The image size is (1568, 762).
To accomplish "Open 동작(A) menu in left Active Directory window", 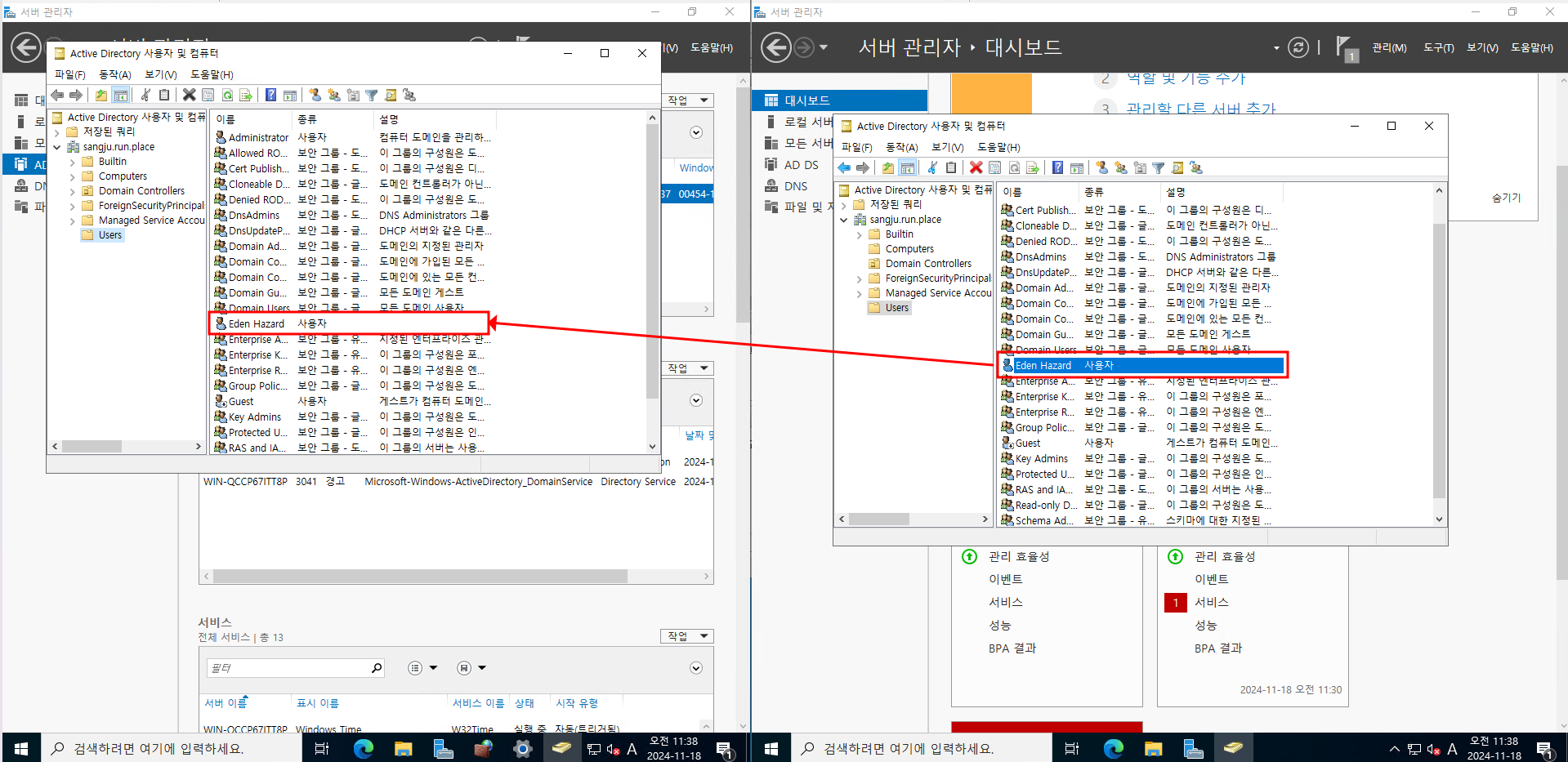I will 115,74.
